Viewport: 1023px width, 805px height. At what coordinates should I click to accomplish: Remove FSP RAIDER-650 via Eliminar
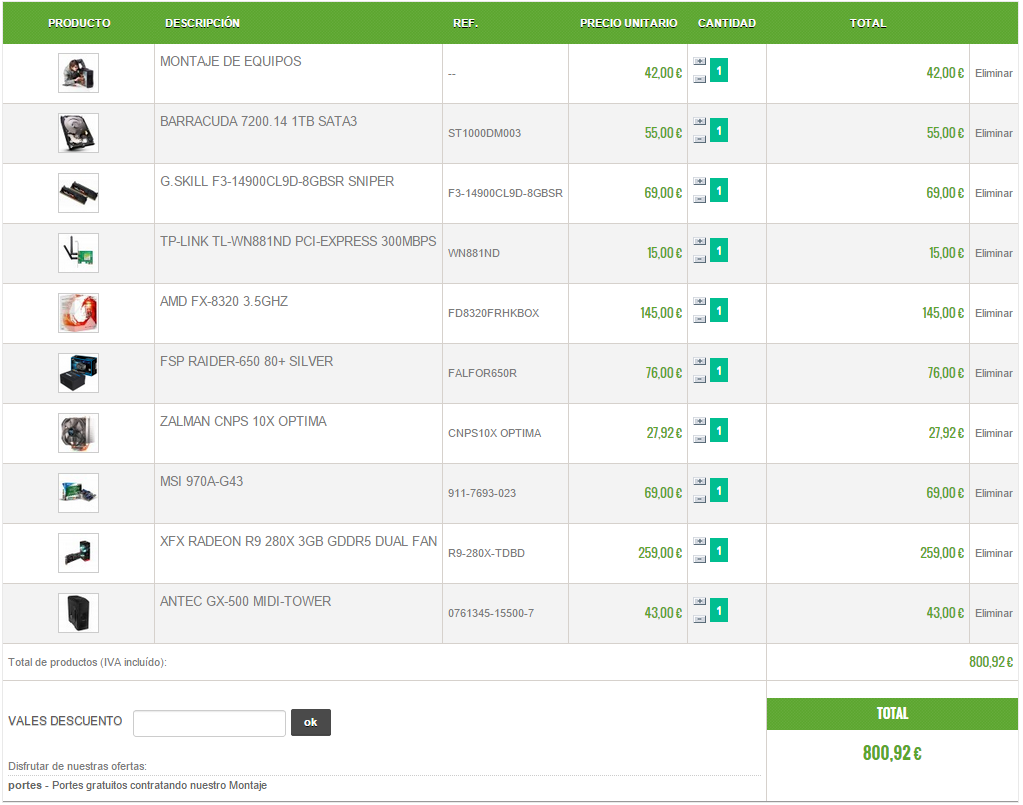tap(994, 373)
